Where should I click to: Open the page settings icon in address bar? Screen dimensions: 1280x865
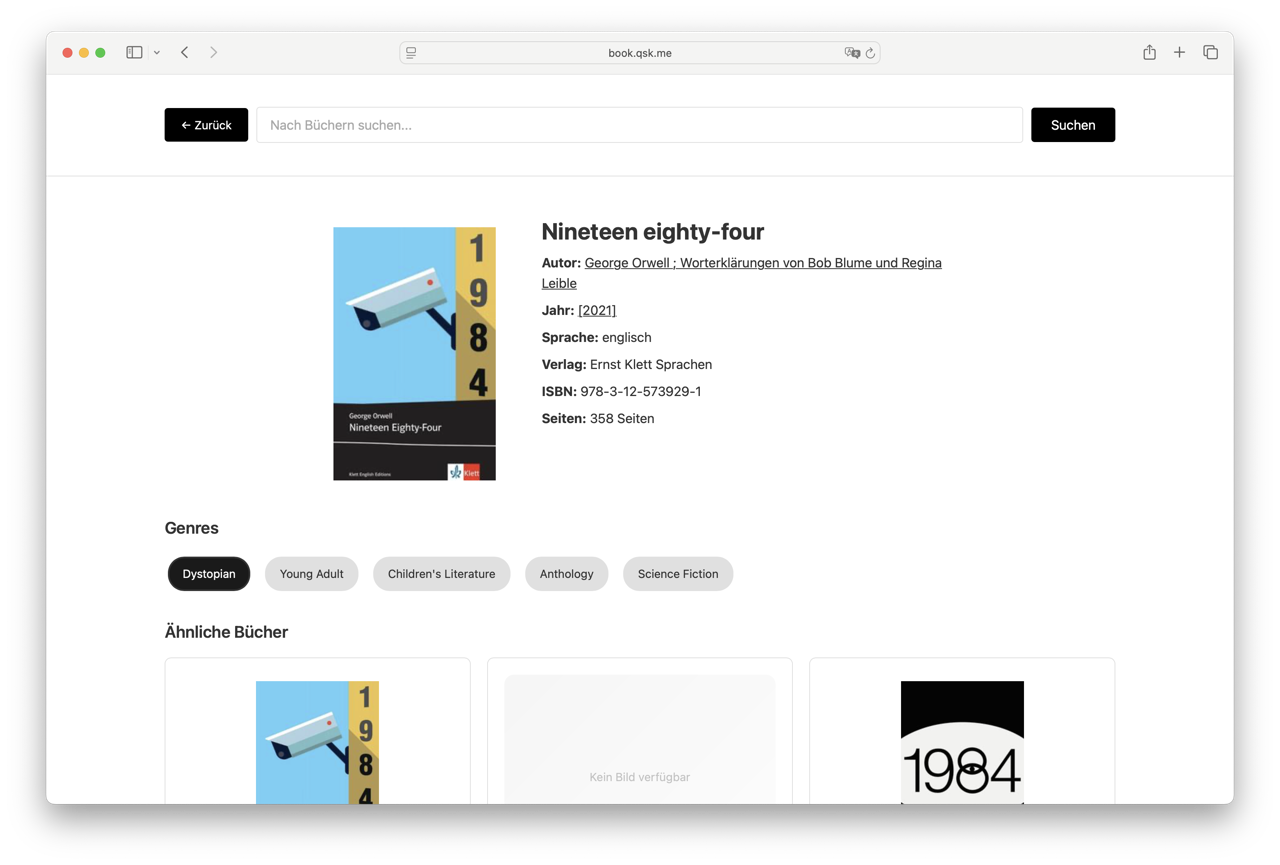(x=411, y=53)
